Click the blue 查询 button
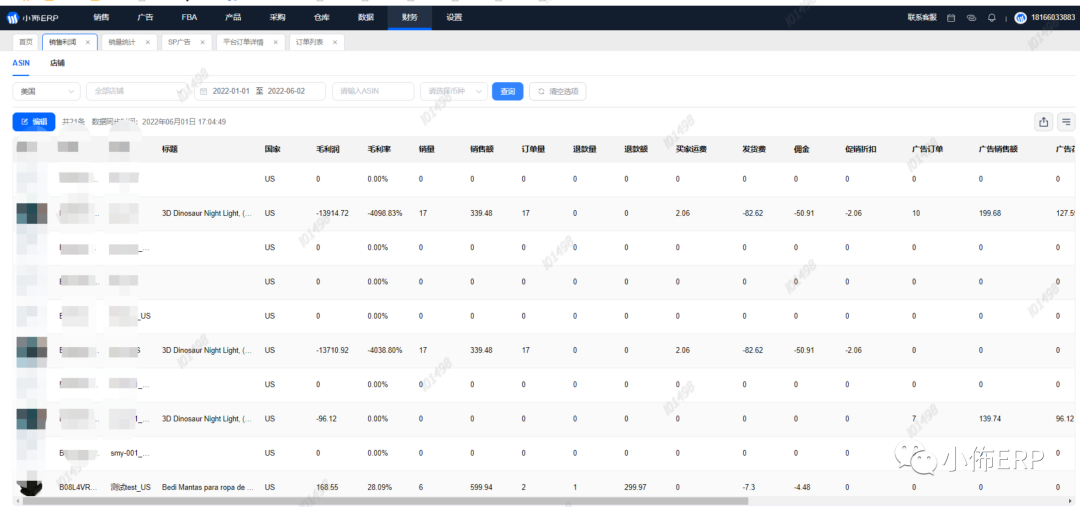 pos(507,91)
